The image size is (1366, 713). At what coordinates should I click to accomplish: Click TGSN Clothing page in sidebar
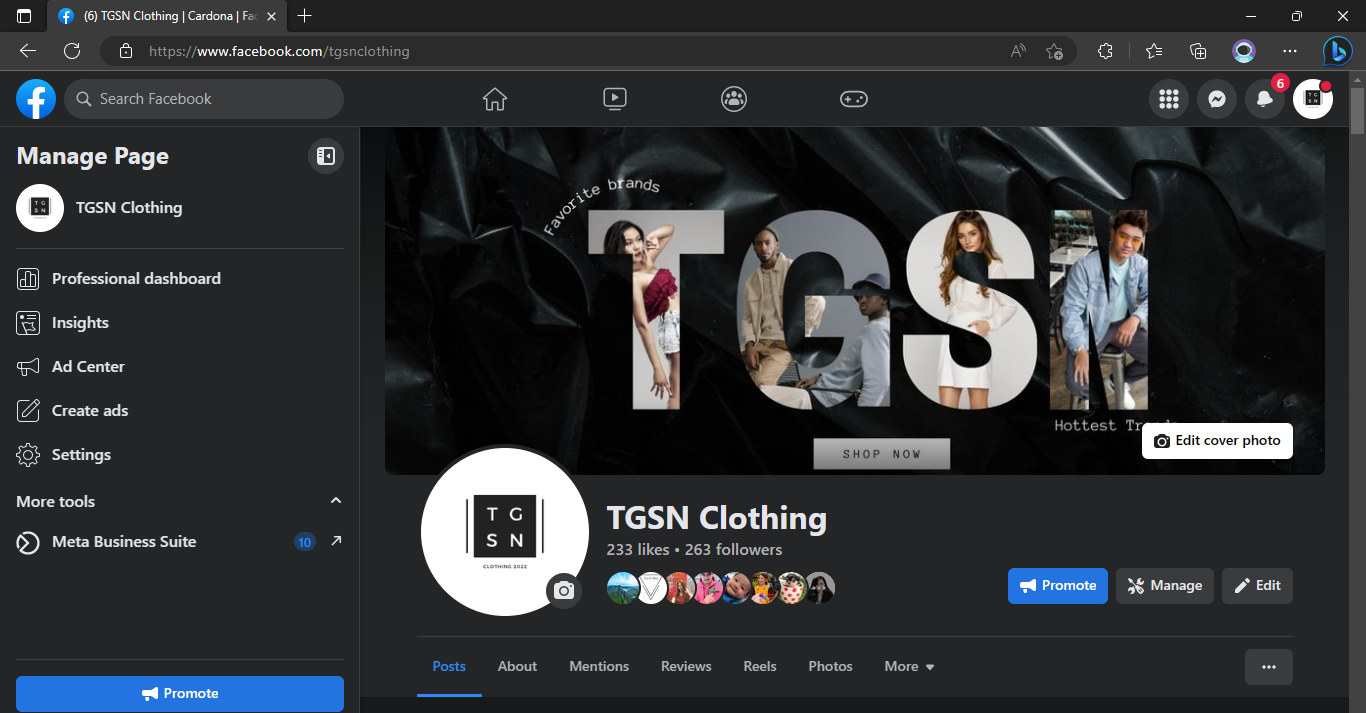coord(180,208)
